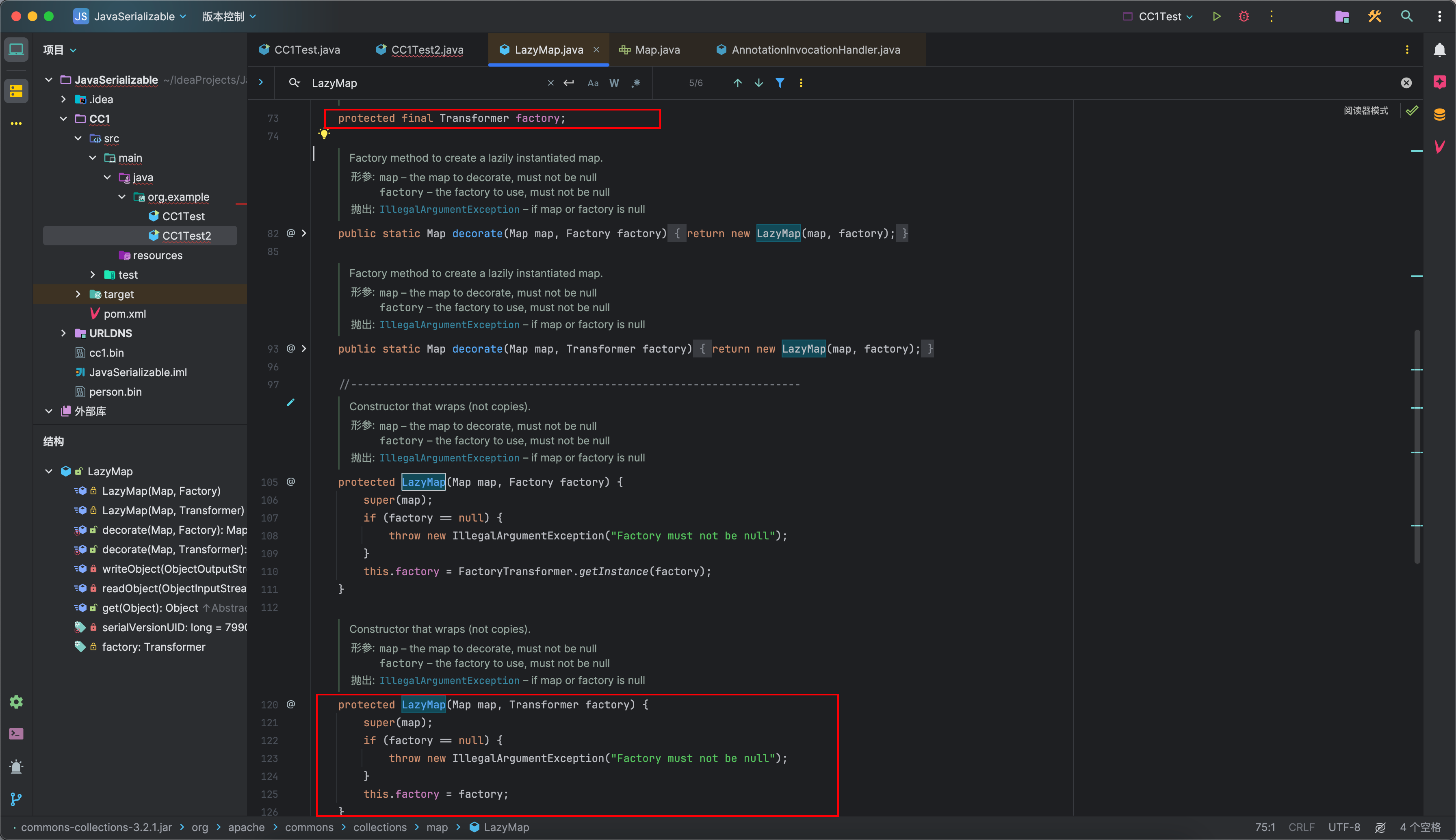Open the UTF-8 encoding selector

point(1344,827)
